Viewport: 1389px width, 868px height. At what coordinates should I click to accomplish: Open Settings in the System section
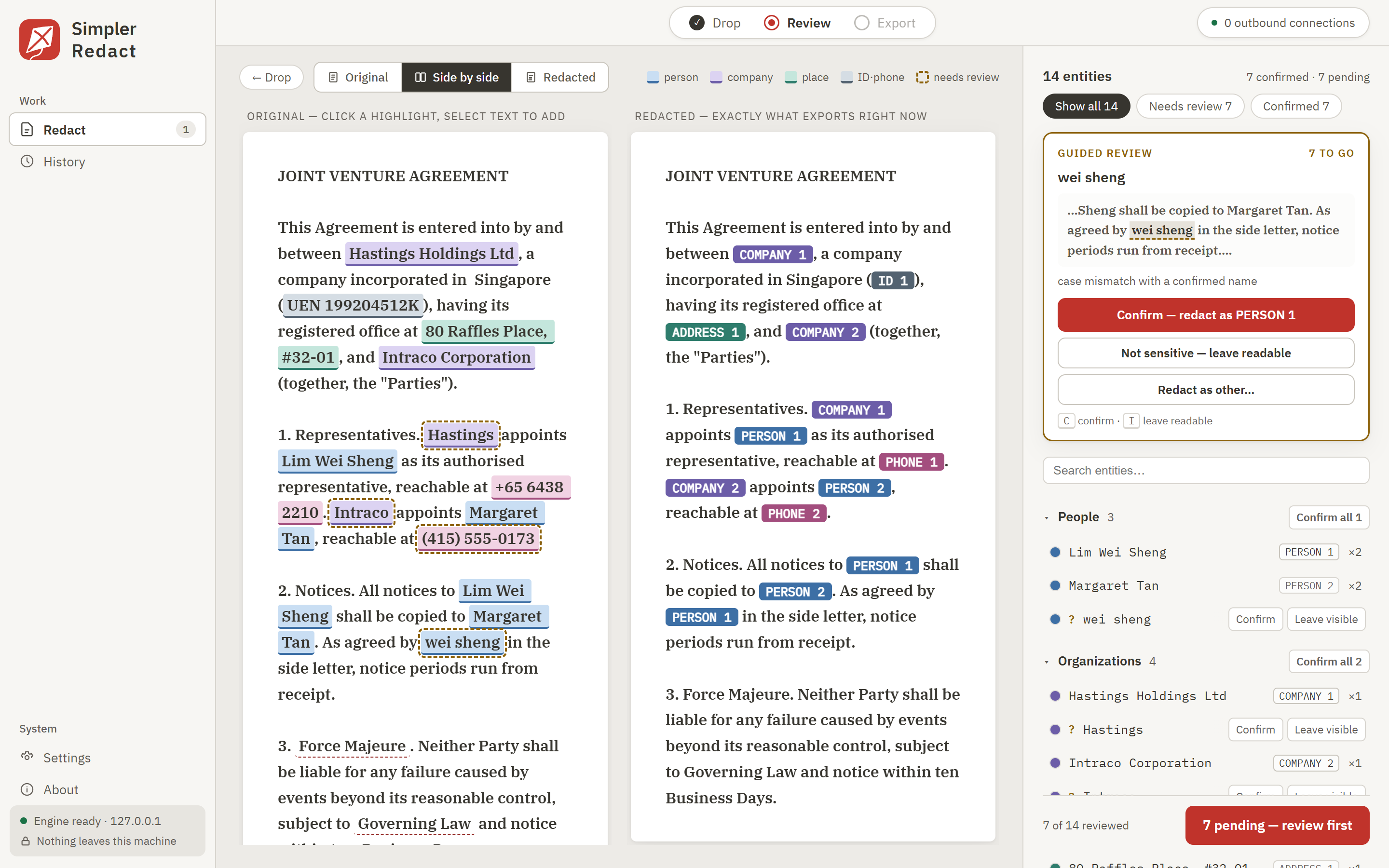point(108,758)
